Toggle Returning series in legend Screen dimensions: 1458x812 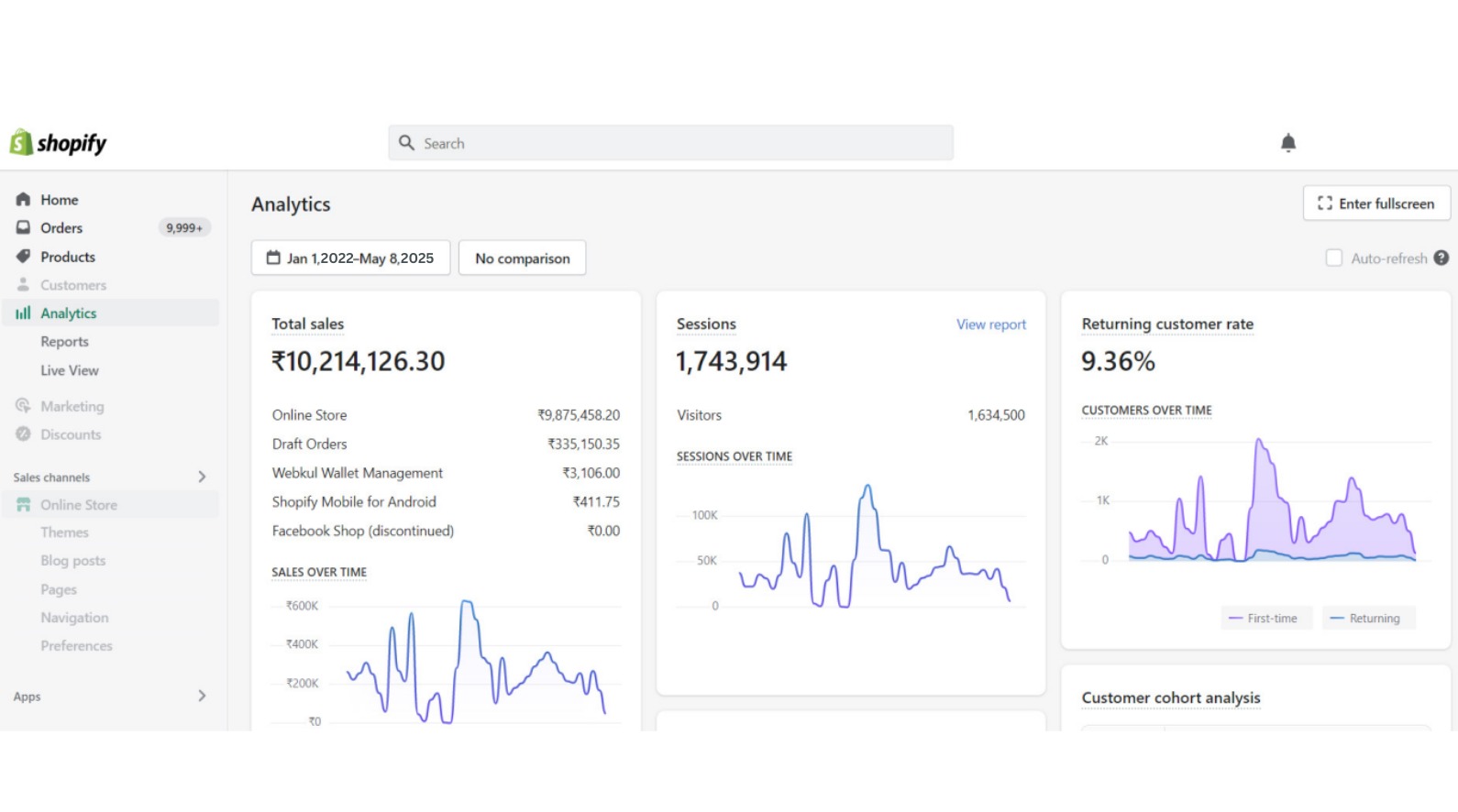point(1367,619)
